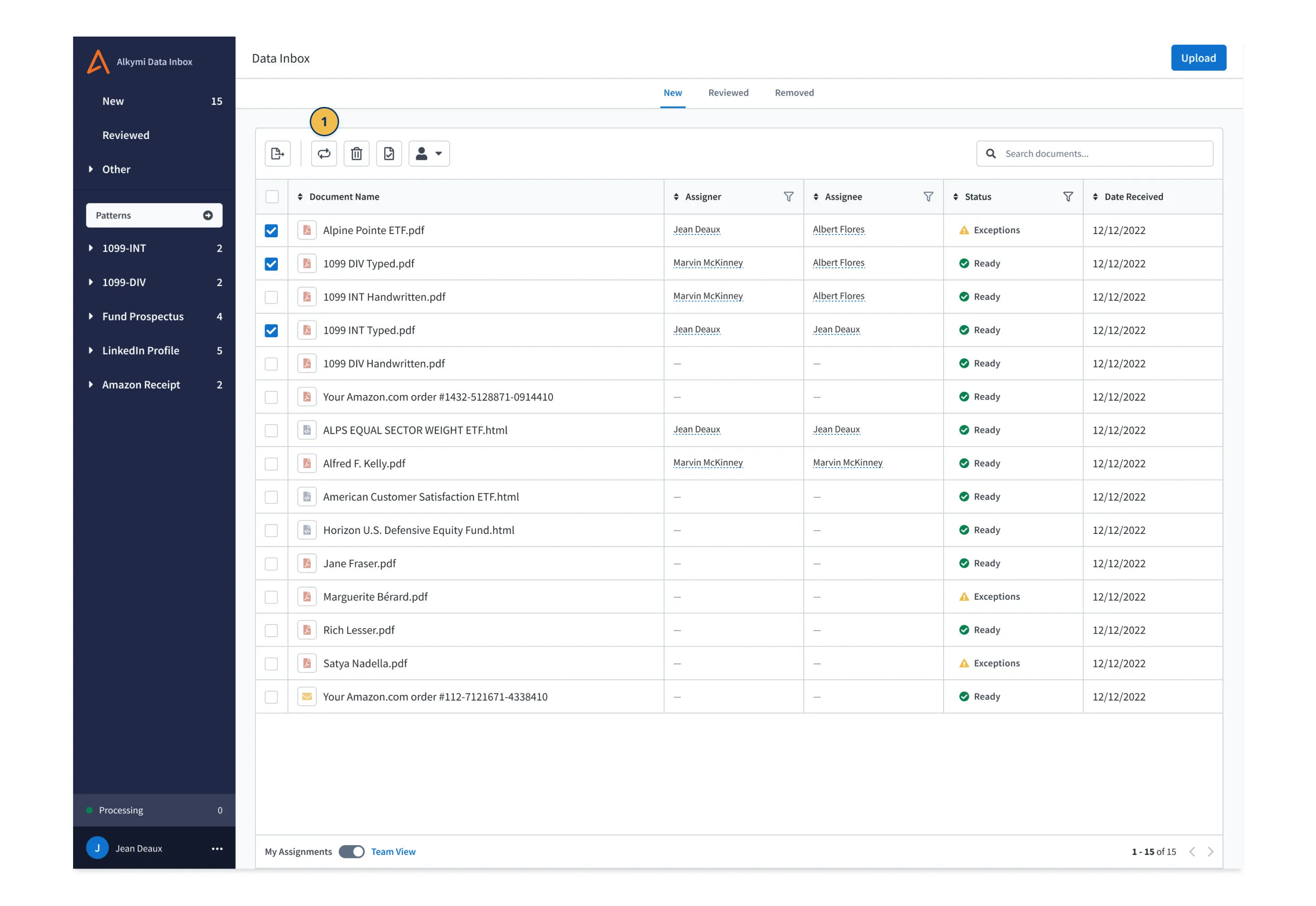The height and width of the screenshot is (906, 1316).
Task: Expand the 1099-DIV pattern group
Action: click(x=91, y=282)
